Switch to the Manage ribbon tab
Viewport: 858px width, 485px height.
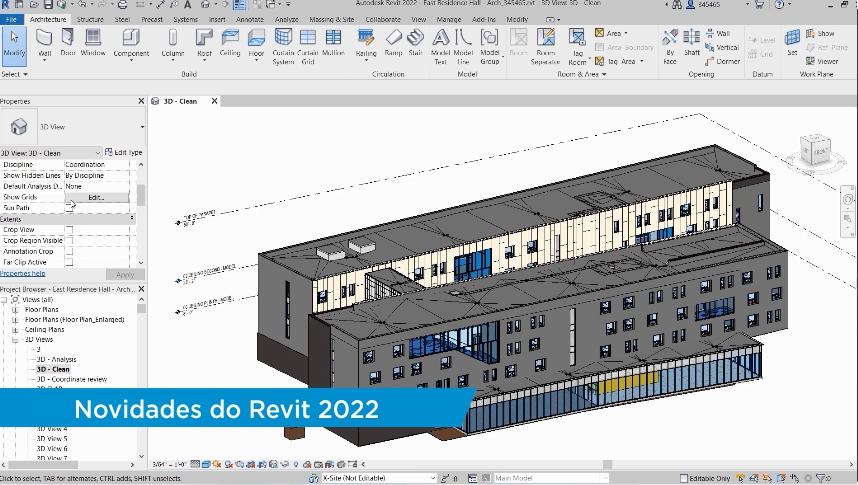tap(449, 19)
